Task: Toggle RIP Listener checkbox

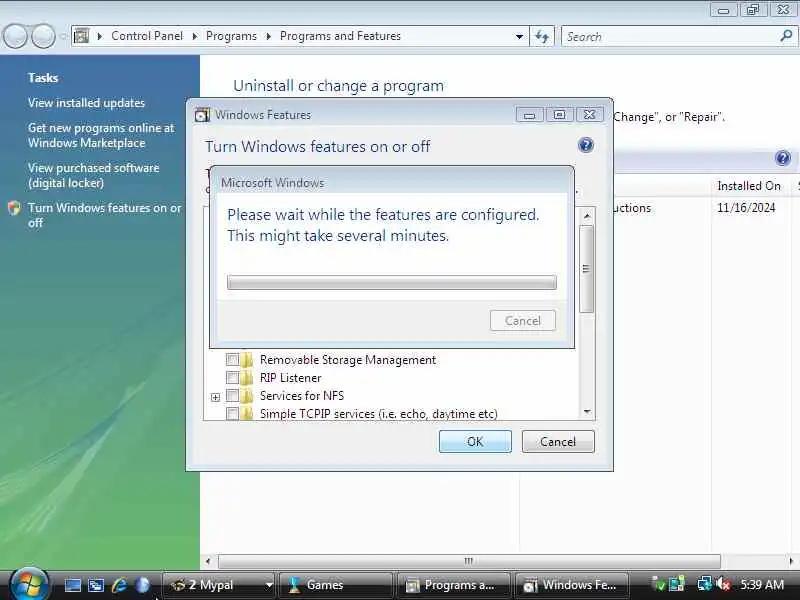Action: tap(232, 378)
